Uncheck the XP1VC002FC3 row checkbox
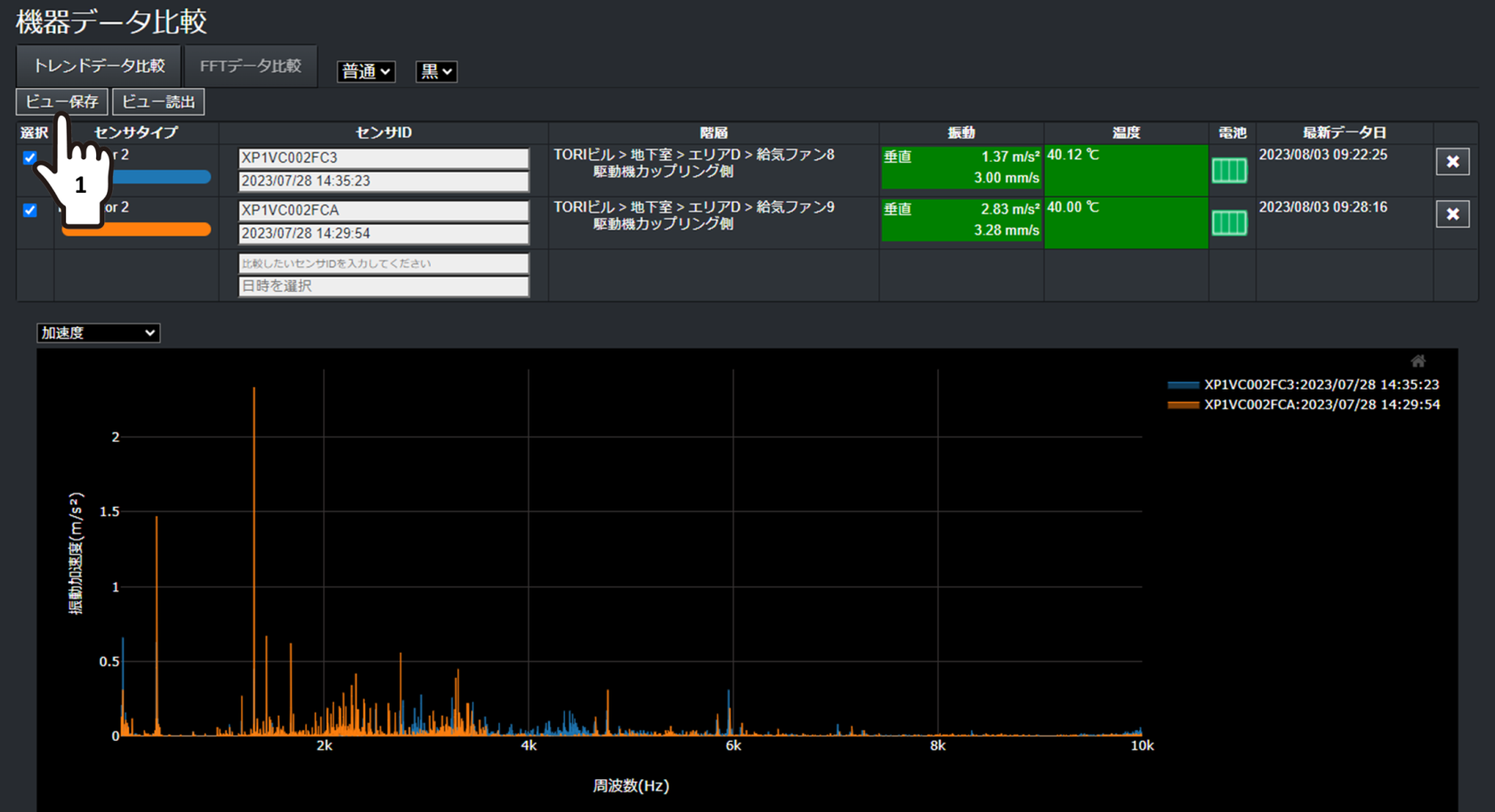Image resolution: width=1495 pixels, height=812 pixels. (x=30, y=158)
